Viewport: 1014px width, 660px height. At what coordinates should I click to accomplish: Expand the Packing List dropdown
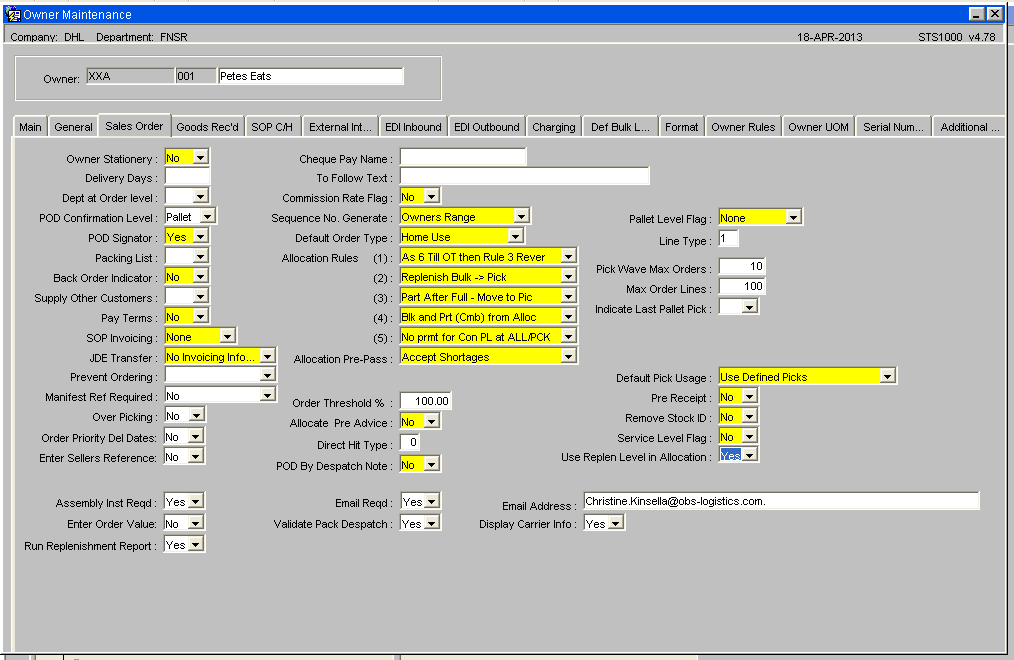[200, 257]
